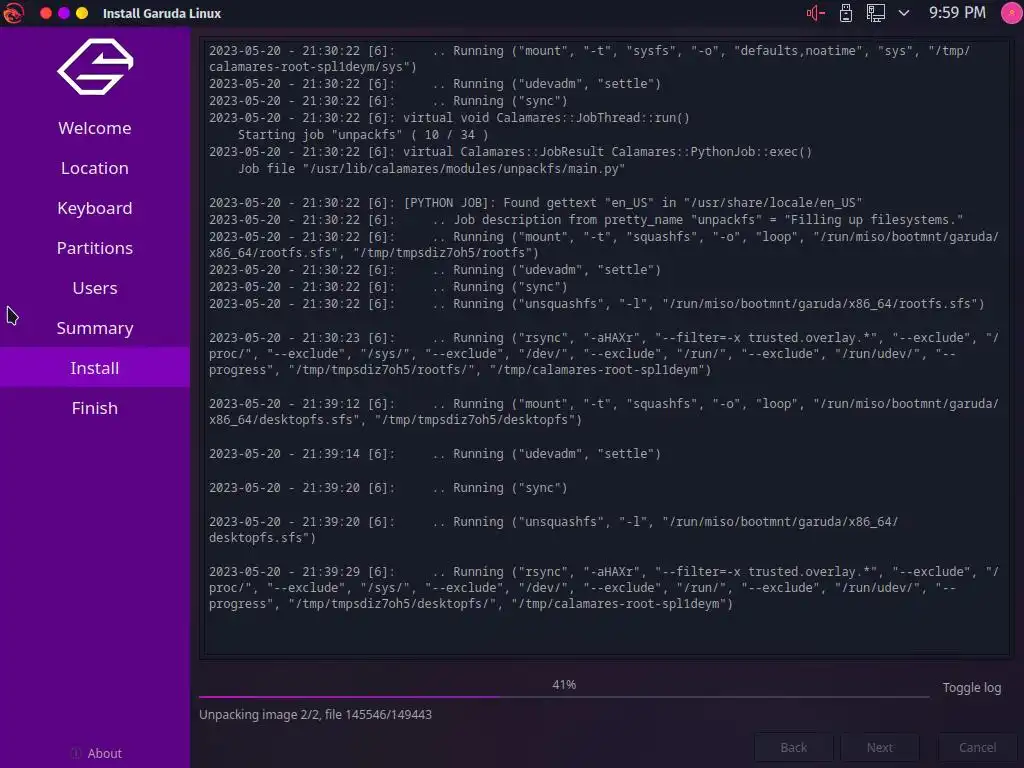Open the clock showing 9:59 PM
Viewport: 1024px width, 768px height.
click(x=957, y=12)
